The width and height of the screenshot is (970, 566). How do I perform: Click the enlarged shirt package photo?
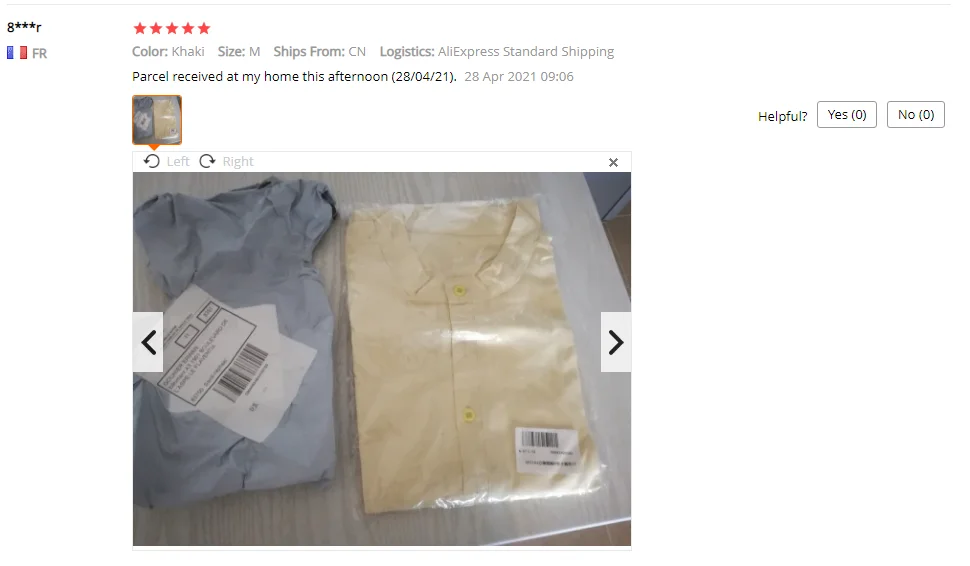tap(382, 359)
